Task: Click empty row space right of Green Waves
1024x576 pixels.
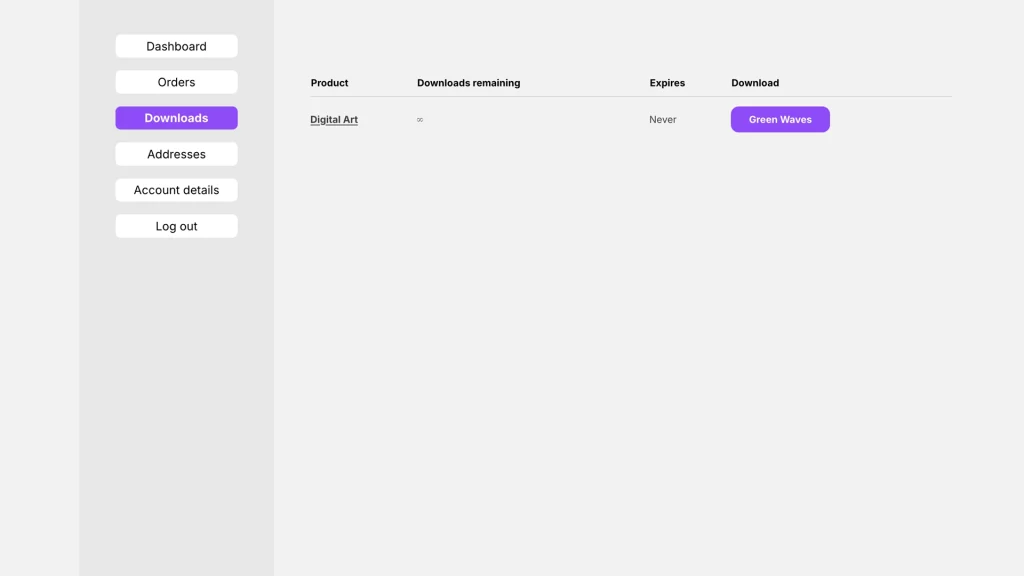Action: tap(890, 120)
